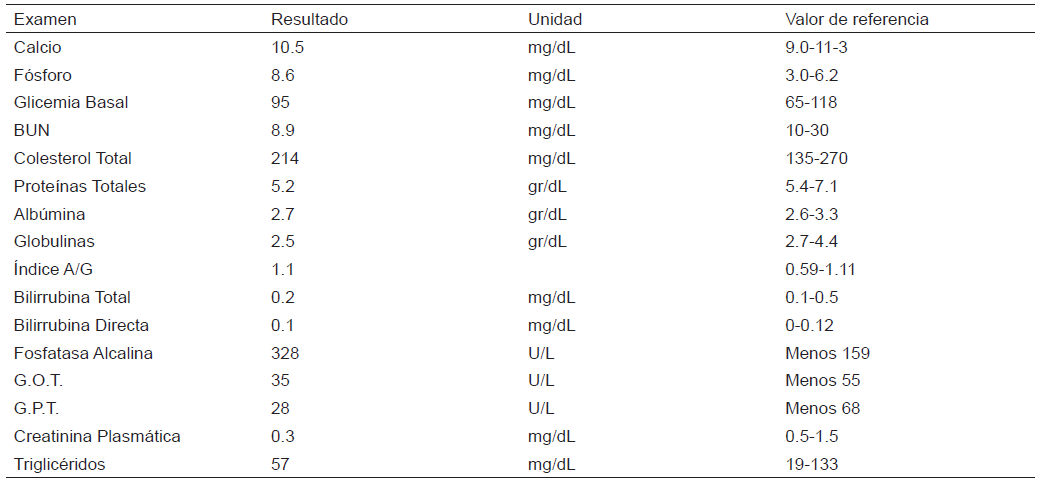
Task: Select the Glicemia Basal row label
Action: 71,102
